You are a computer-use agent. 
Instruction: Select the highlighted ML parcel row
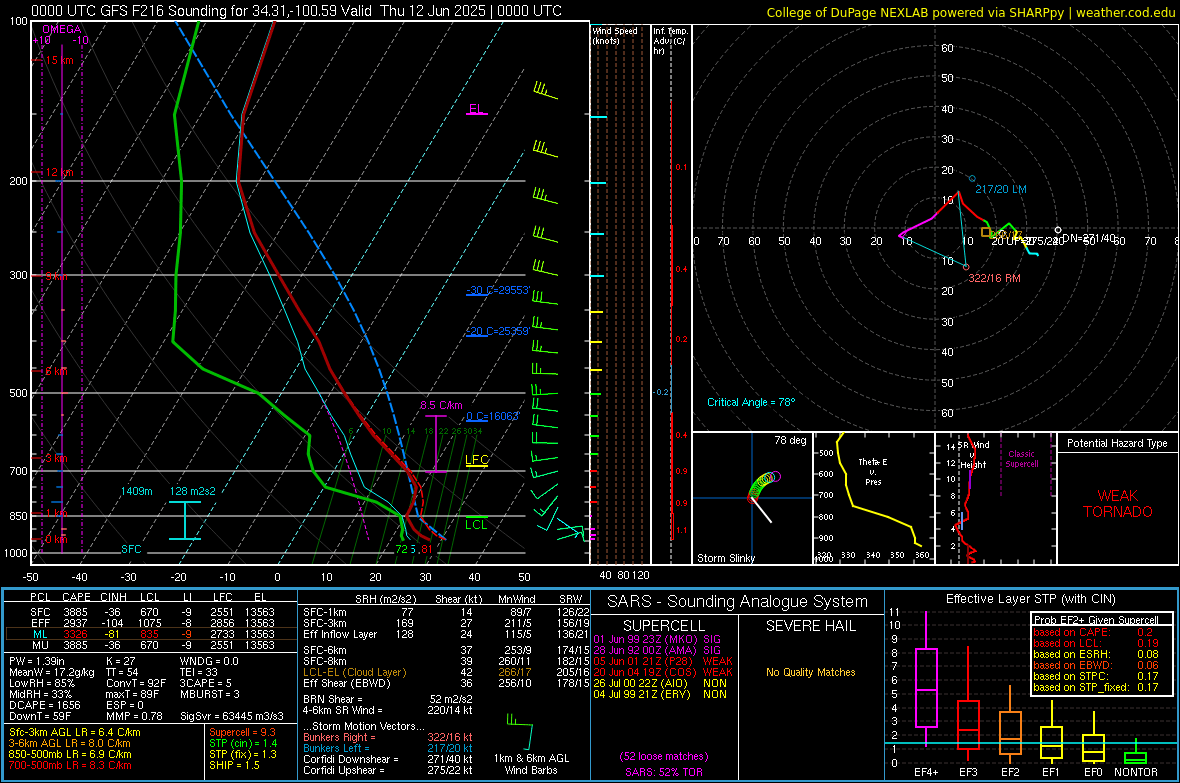coord(151,634)
